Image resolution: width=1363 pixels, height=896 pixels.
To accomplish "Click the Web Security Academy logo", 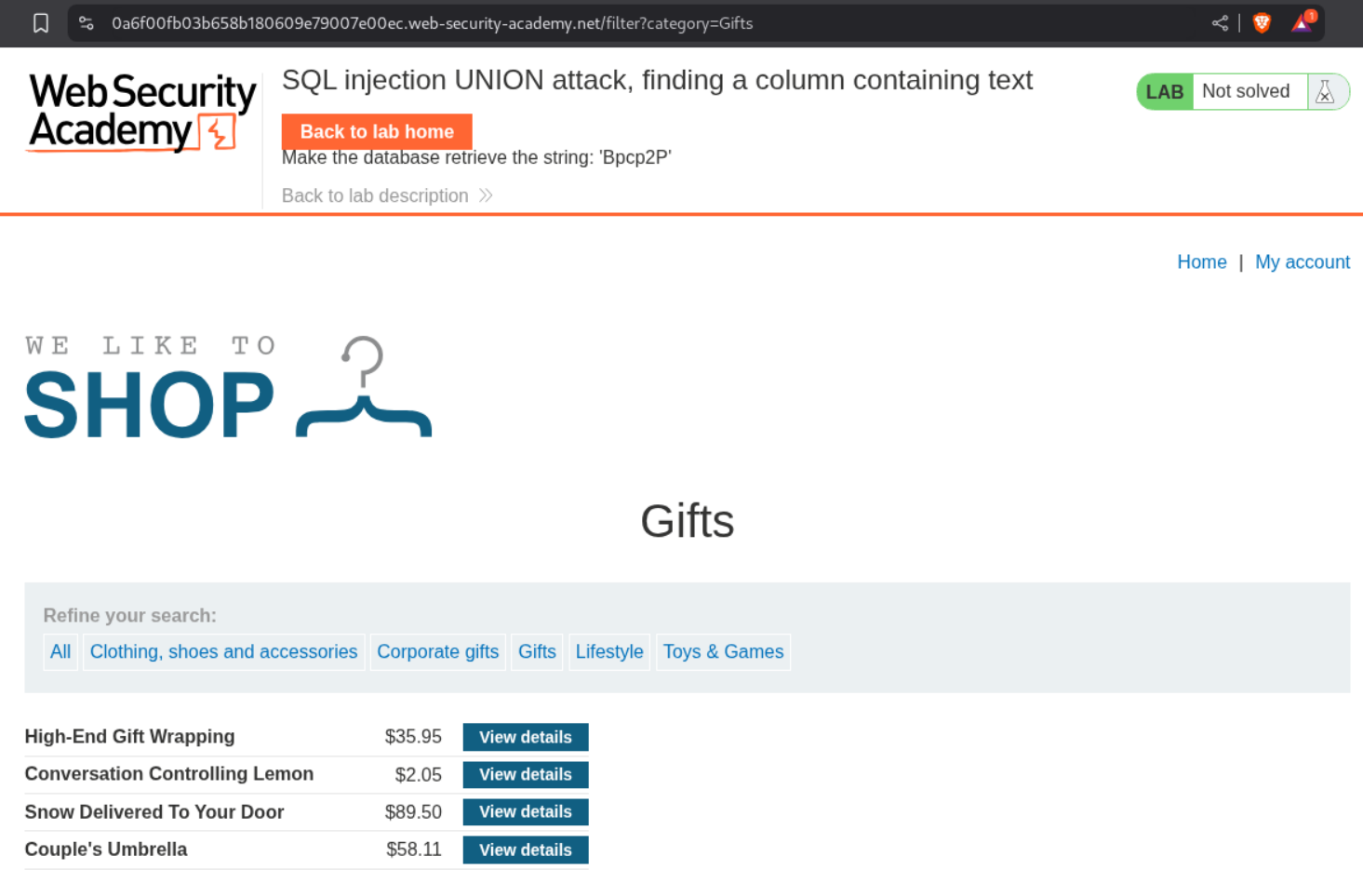I will pyautogui.click(x=142, y=113).
